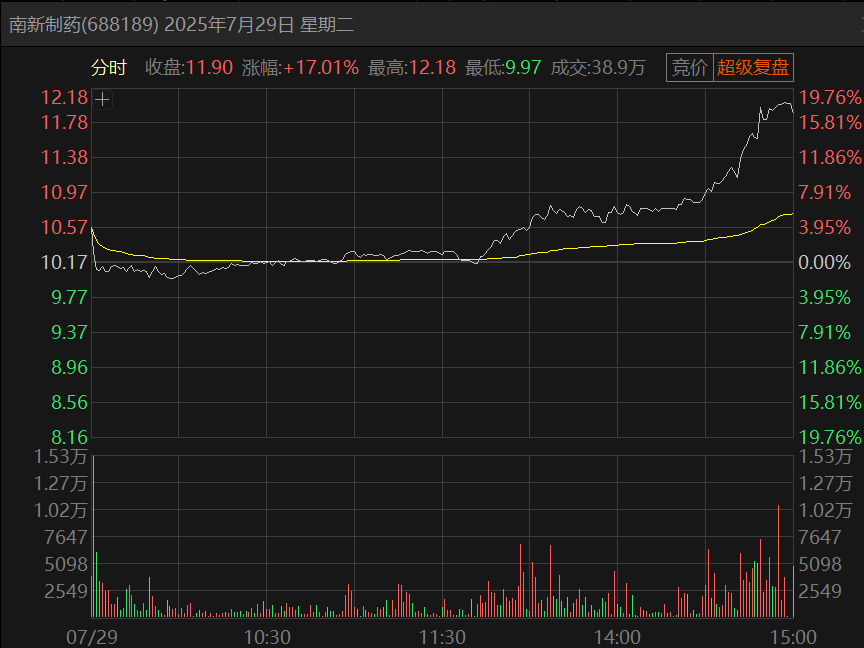Image resolution: width=864 pixels, height=648 pixels.
Task: Click the tallest red volume bar near close
Action: (779, 561)
